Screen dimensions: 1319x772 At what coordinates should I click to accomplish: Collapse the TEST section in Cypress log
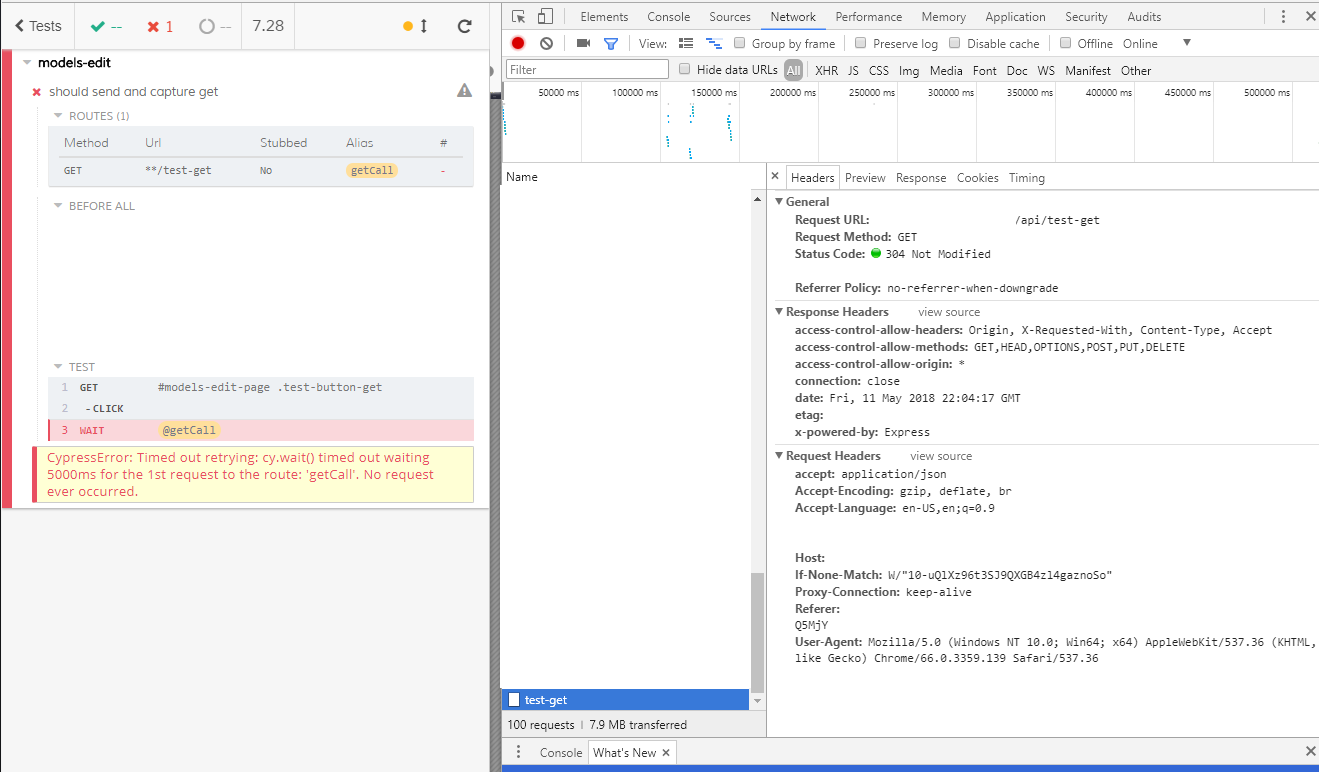click(x=57, y=366)
